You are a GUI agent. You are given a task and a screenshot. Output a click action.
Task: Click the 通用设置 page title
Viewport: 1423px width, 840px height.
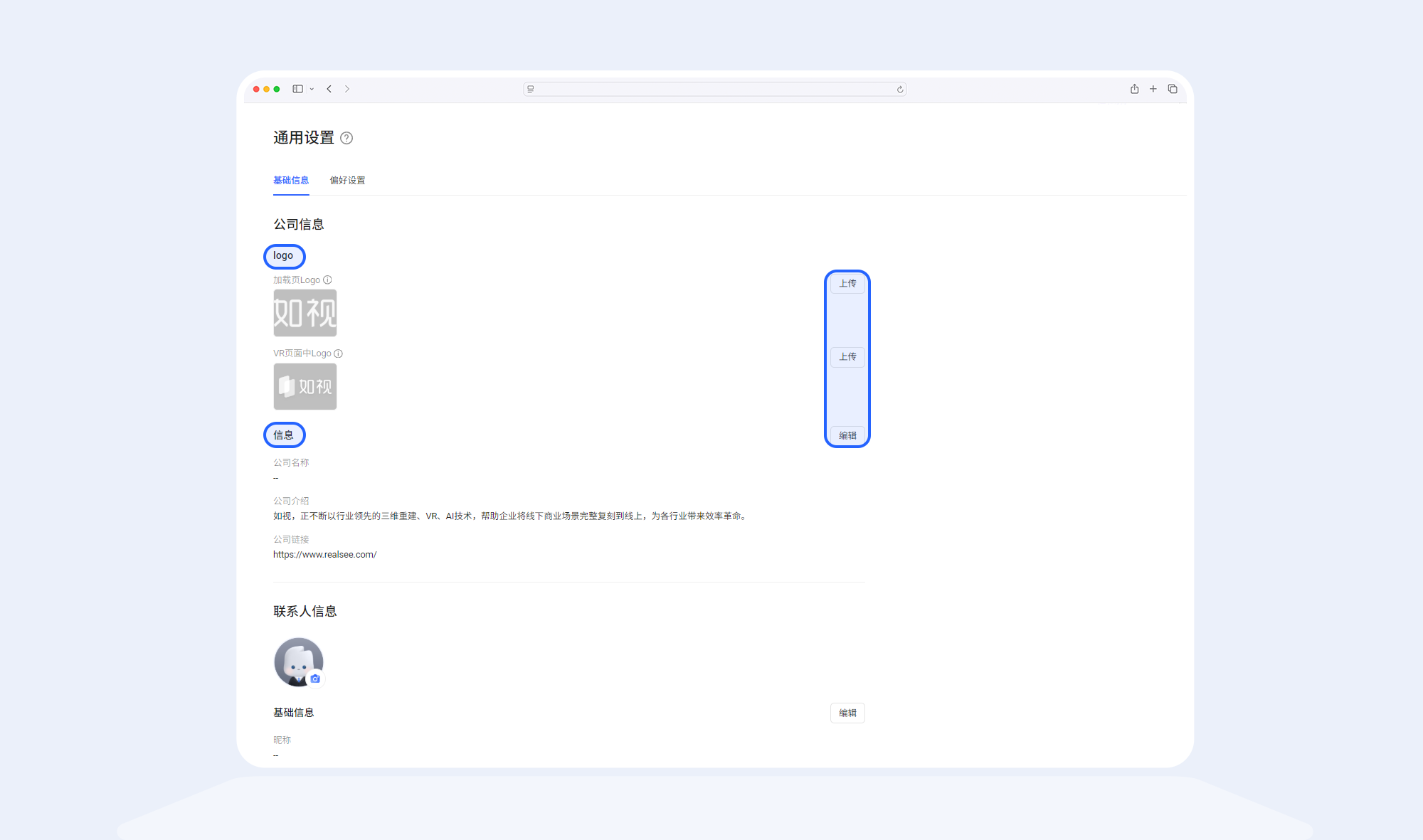304,138
